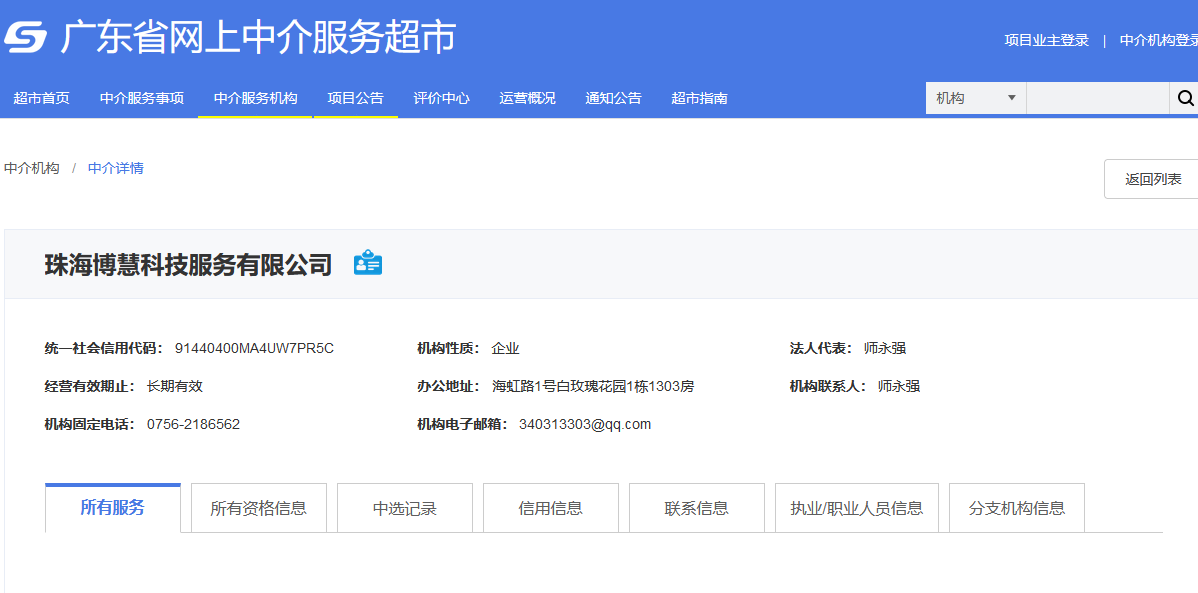This screenshot has height=593, width=1198.
Task: Switch to 执业/职业人员信息 tab
Action: (856, 507)
